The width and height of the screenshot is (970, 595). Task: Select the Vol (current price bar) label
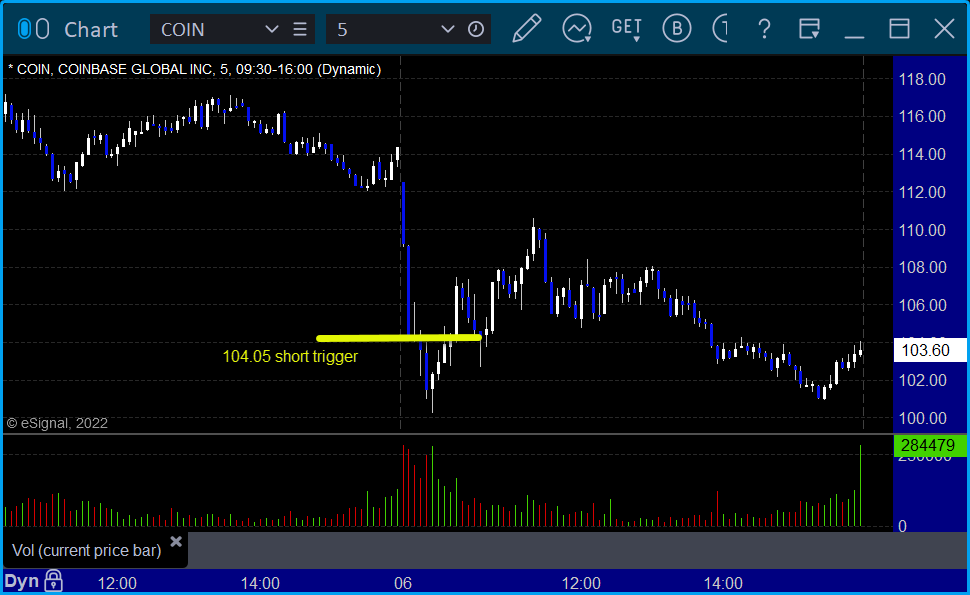[87, 550]
